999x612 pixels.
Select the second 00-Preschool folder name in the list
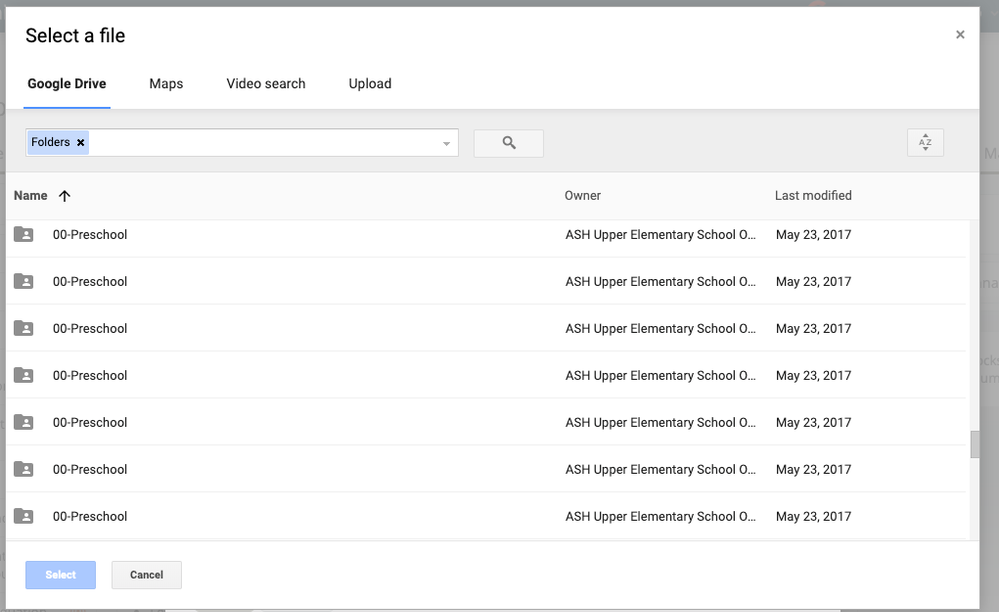90,282
